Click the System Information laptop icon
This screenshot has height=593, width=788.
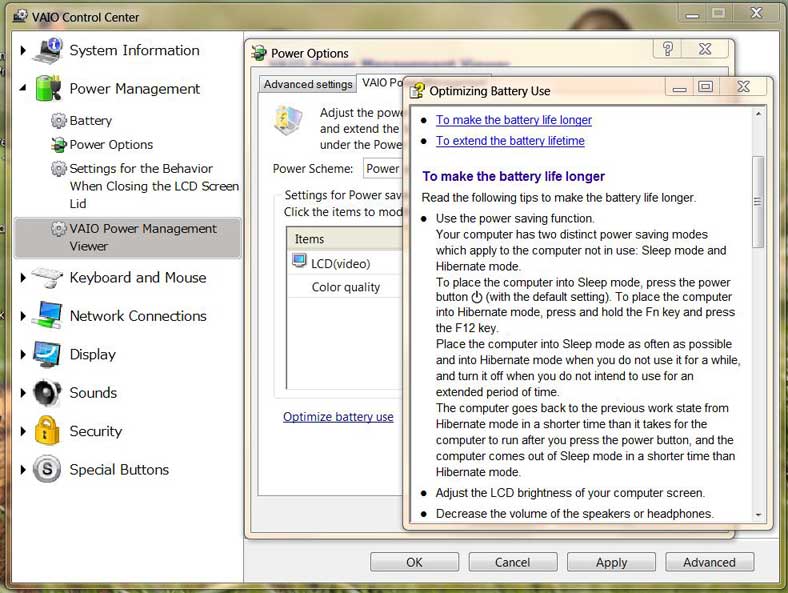tap(47, 50)
